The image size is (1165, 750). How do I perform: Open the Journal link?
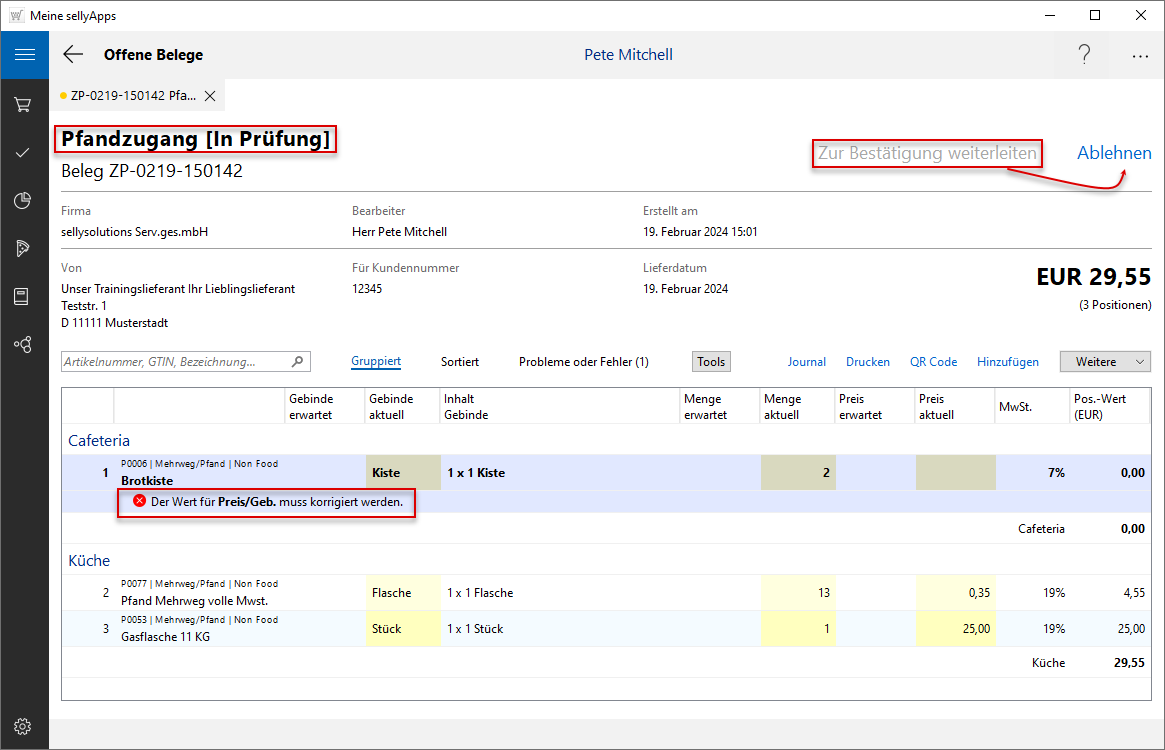[806, 362]
